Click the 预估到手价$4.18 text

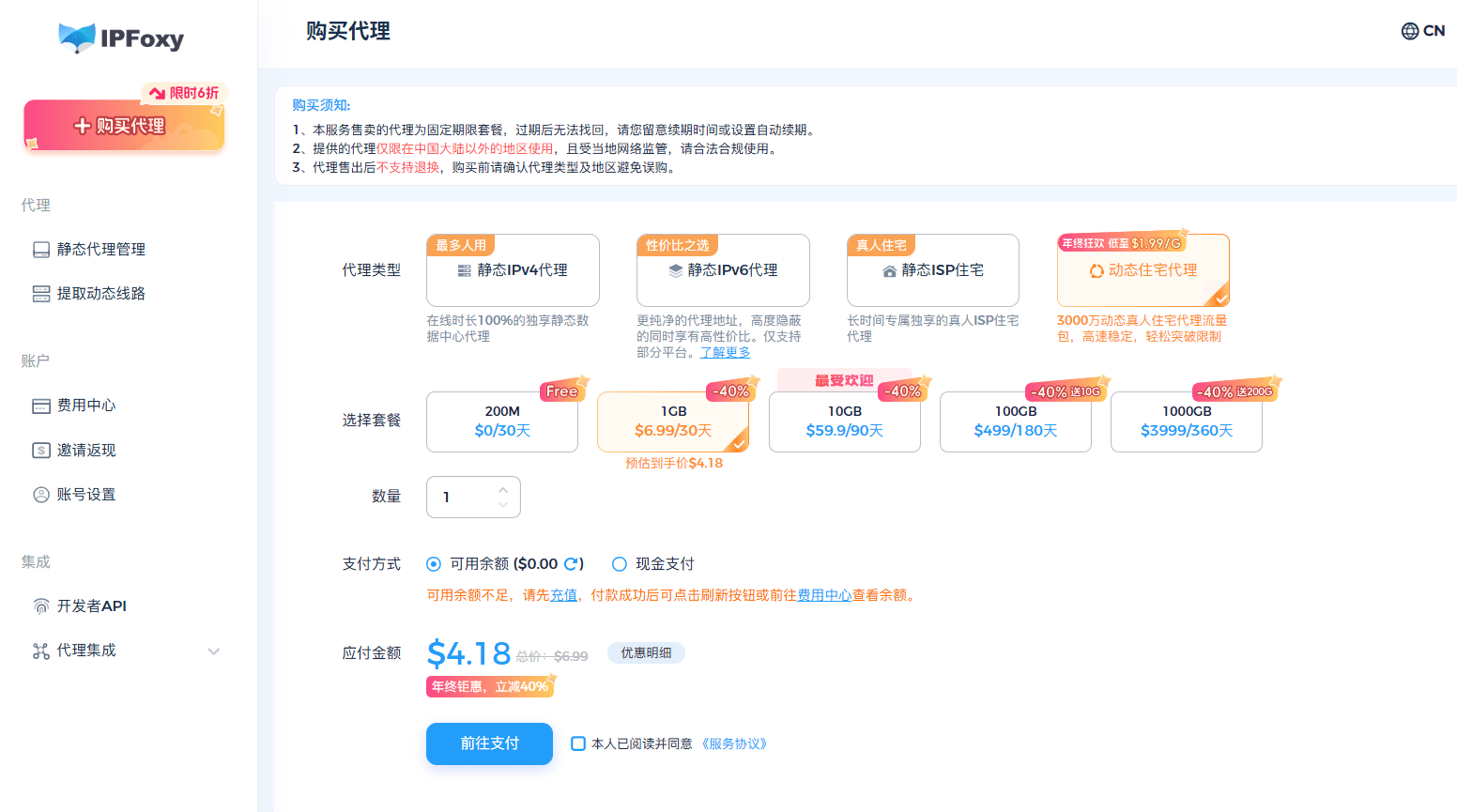coord(673,464)
